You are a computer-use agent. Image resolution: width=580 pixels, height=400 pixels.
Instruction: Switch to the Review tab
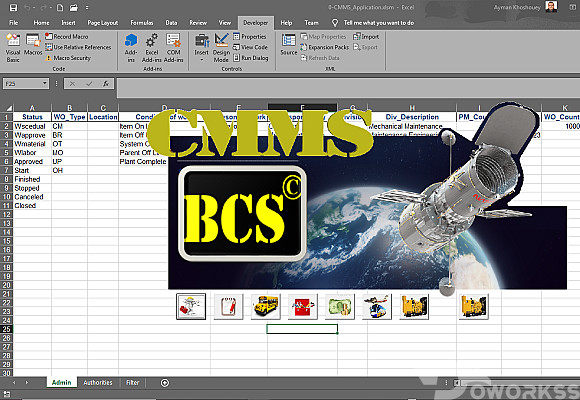198,23
